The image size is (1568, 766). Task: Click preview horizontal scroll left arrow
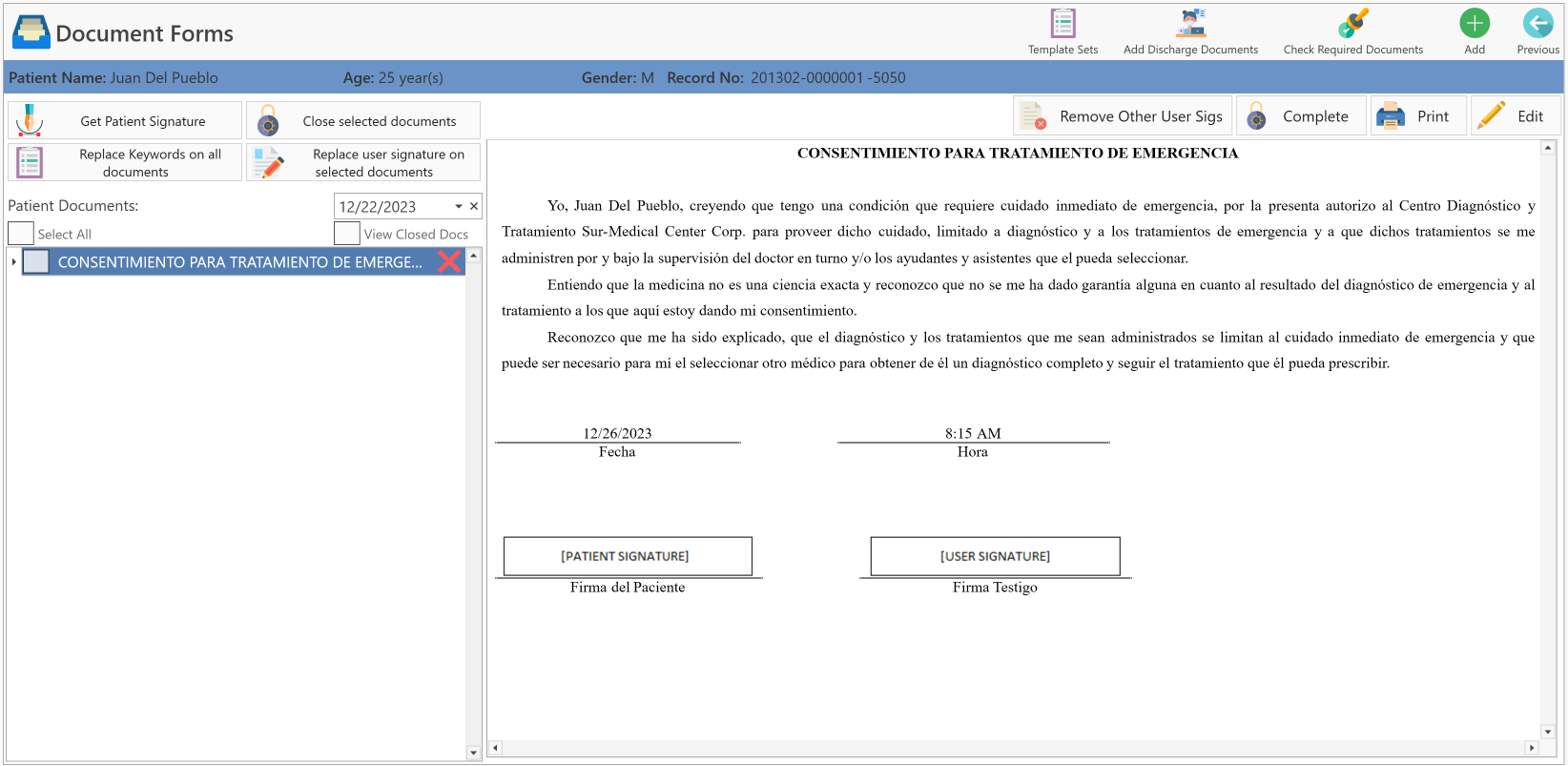point(495,748)
